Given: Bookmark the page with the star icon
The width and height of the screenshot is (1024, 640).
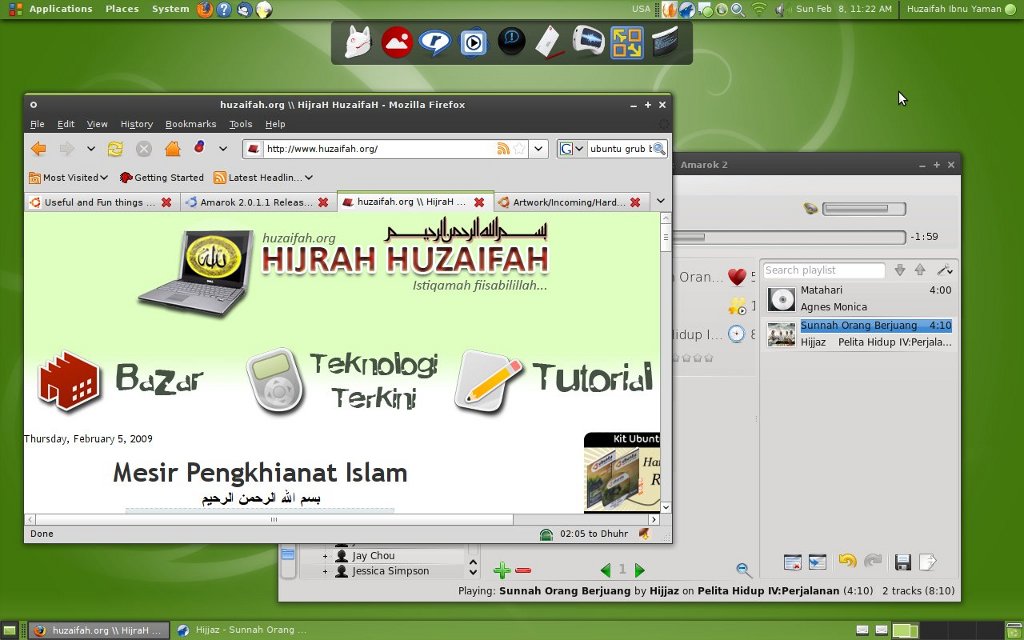Looking at the screenshot, I should pos(519,149).
